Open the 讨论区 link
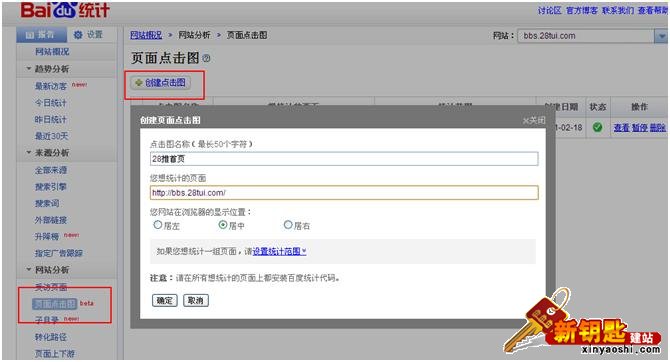 [550, 10]
